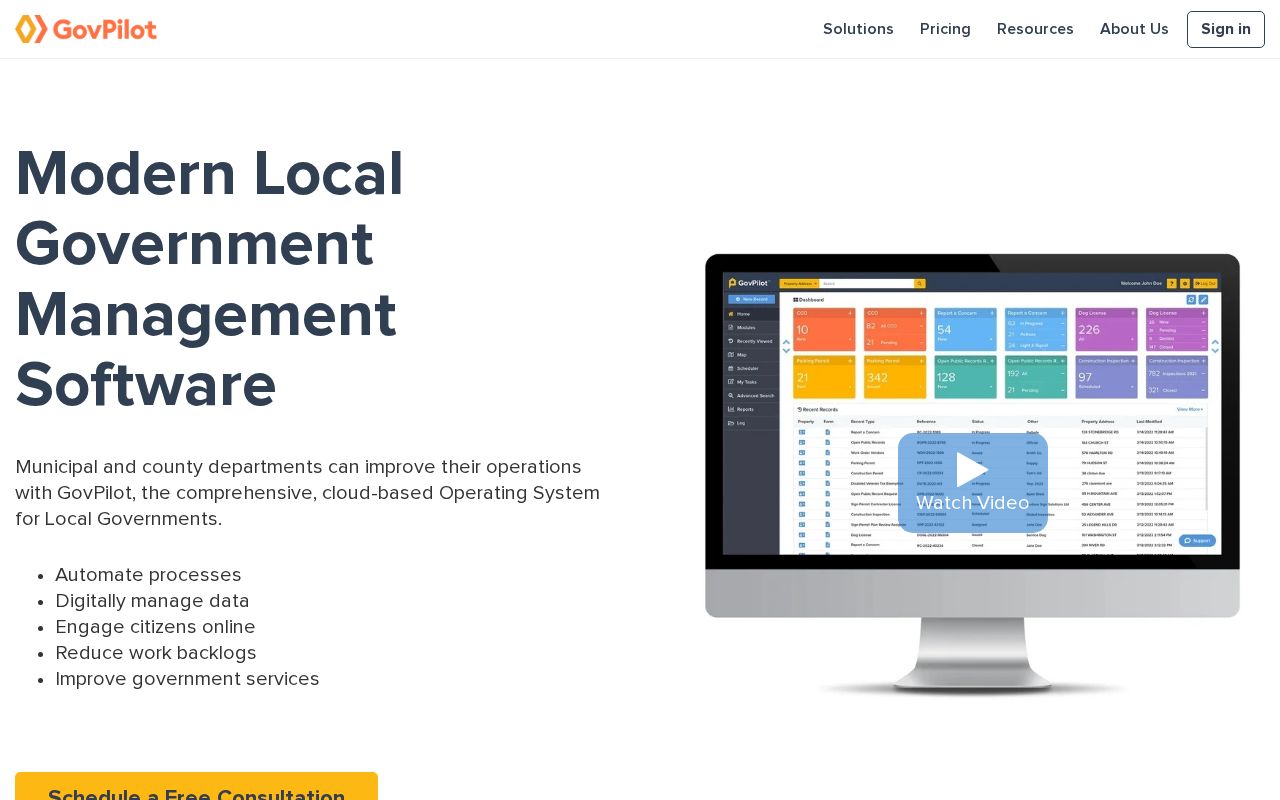Click Schedule a Free Consultation button
1280x800 pixels.
(x=196, y=786)
